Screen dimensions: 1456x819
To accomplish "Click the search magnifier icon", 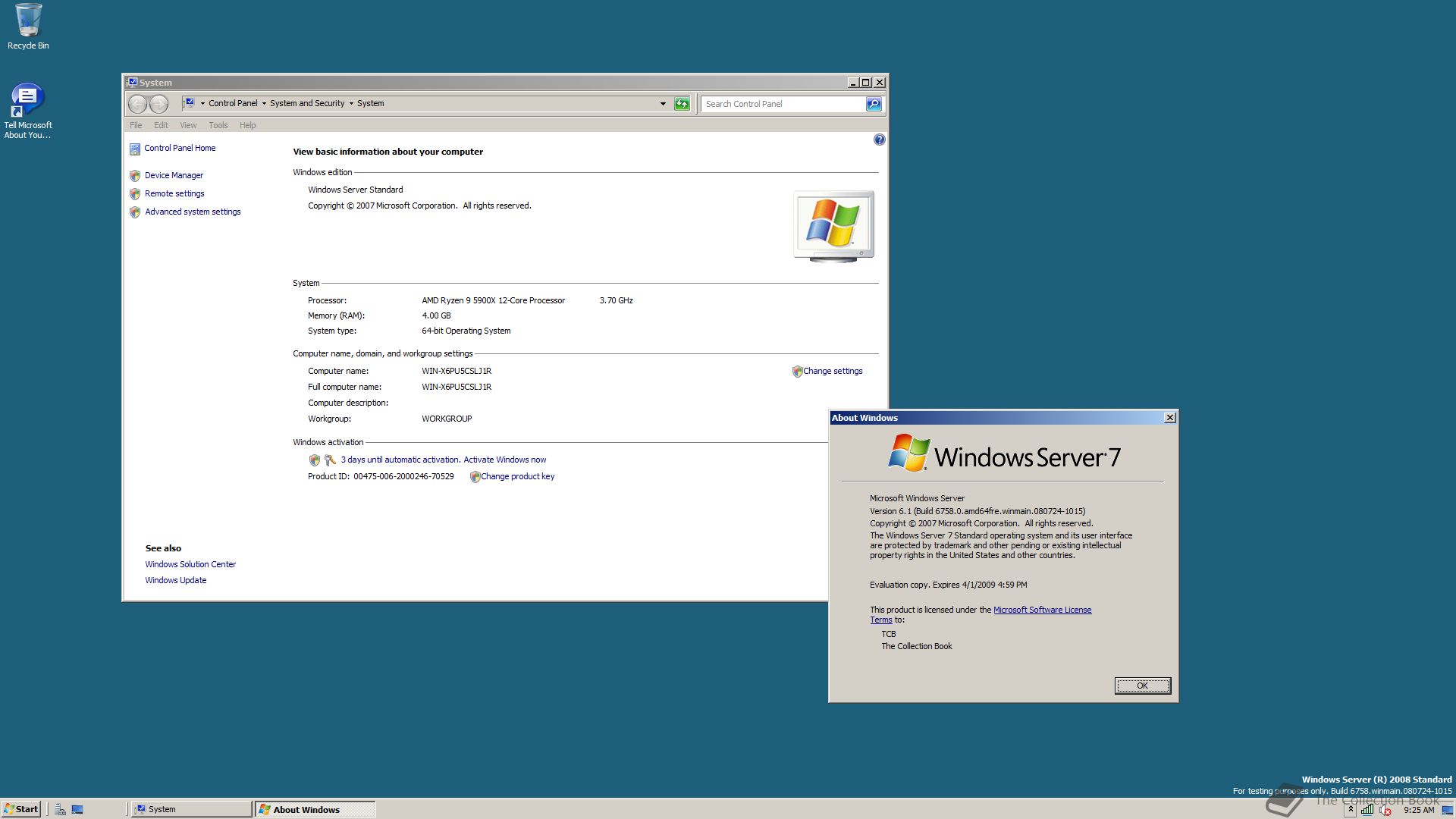I will tap(874, 104).
